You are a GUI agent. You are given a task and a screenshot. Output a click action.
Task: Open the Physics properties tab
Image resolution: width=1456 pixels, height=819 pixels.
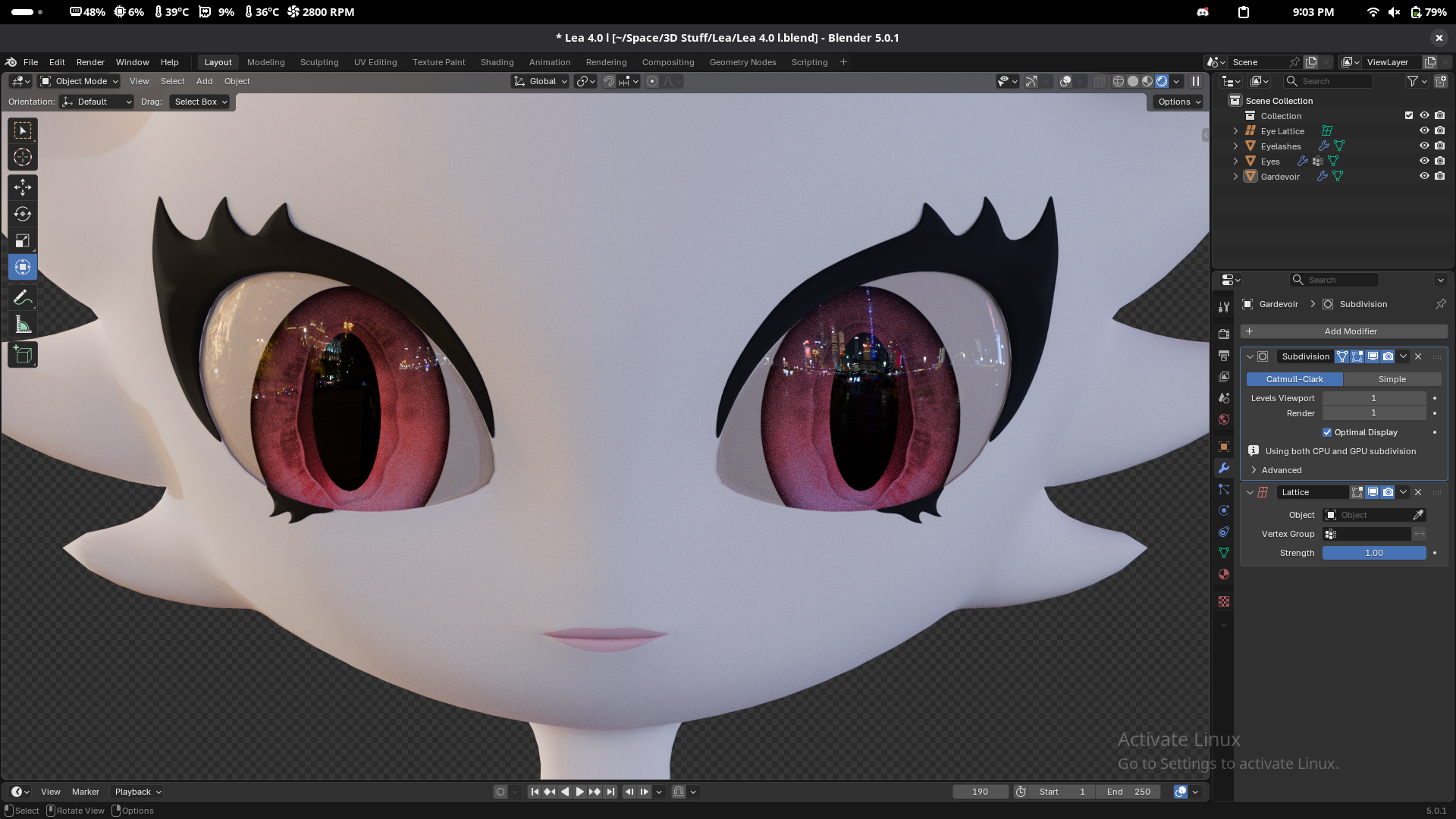pyautogui.click(x=1224, y=510)
